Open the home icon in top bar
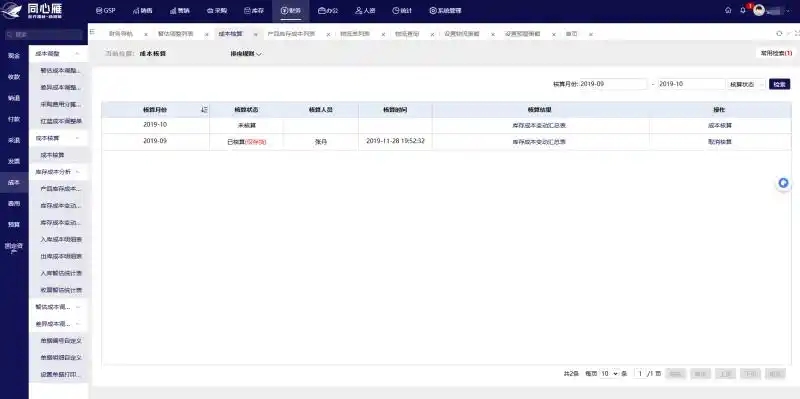The height and width of the screenshot is (399, 800). 728,10
